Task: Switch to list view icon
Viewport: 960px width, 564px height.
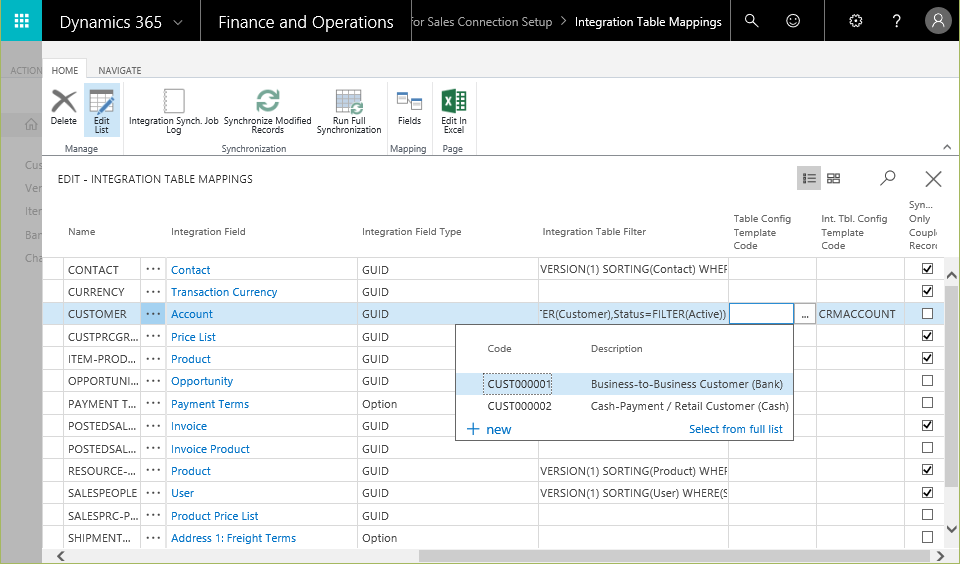Action: [x=809, y=178]
